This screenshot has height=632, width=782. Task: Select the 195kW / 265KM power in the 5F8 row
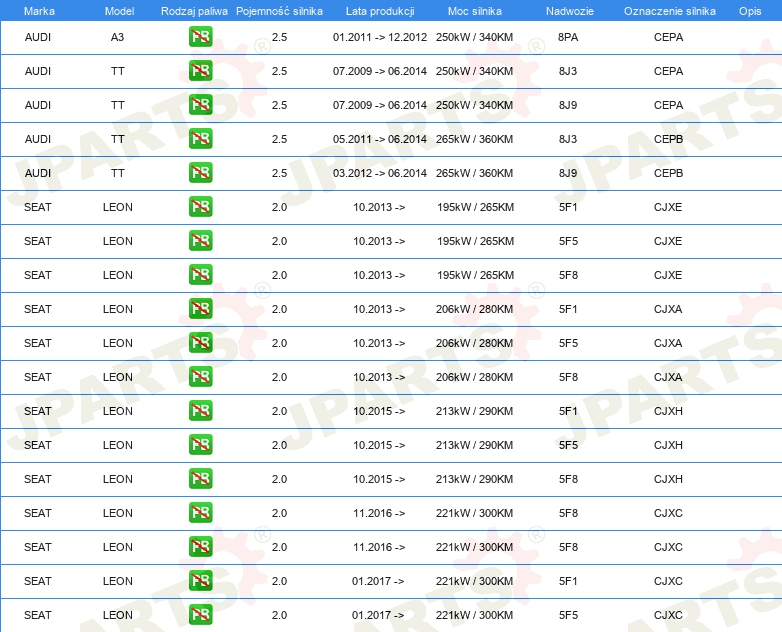(475, 275)
